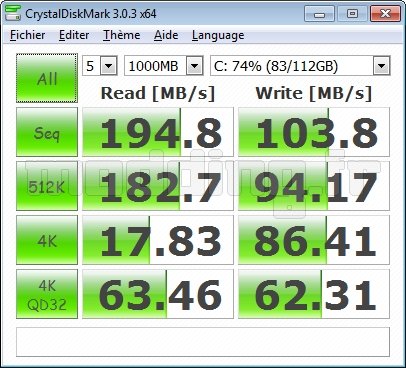
Task: Start the Seq benchmark test
Action: point(47,132)
